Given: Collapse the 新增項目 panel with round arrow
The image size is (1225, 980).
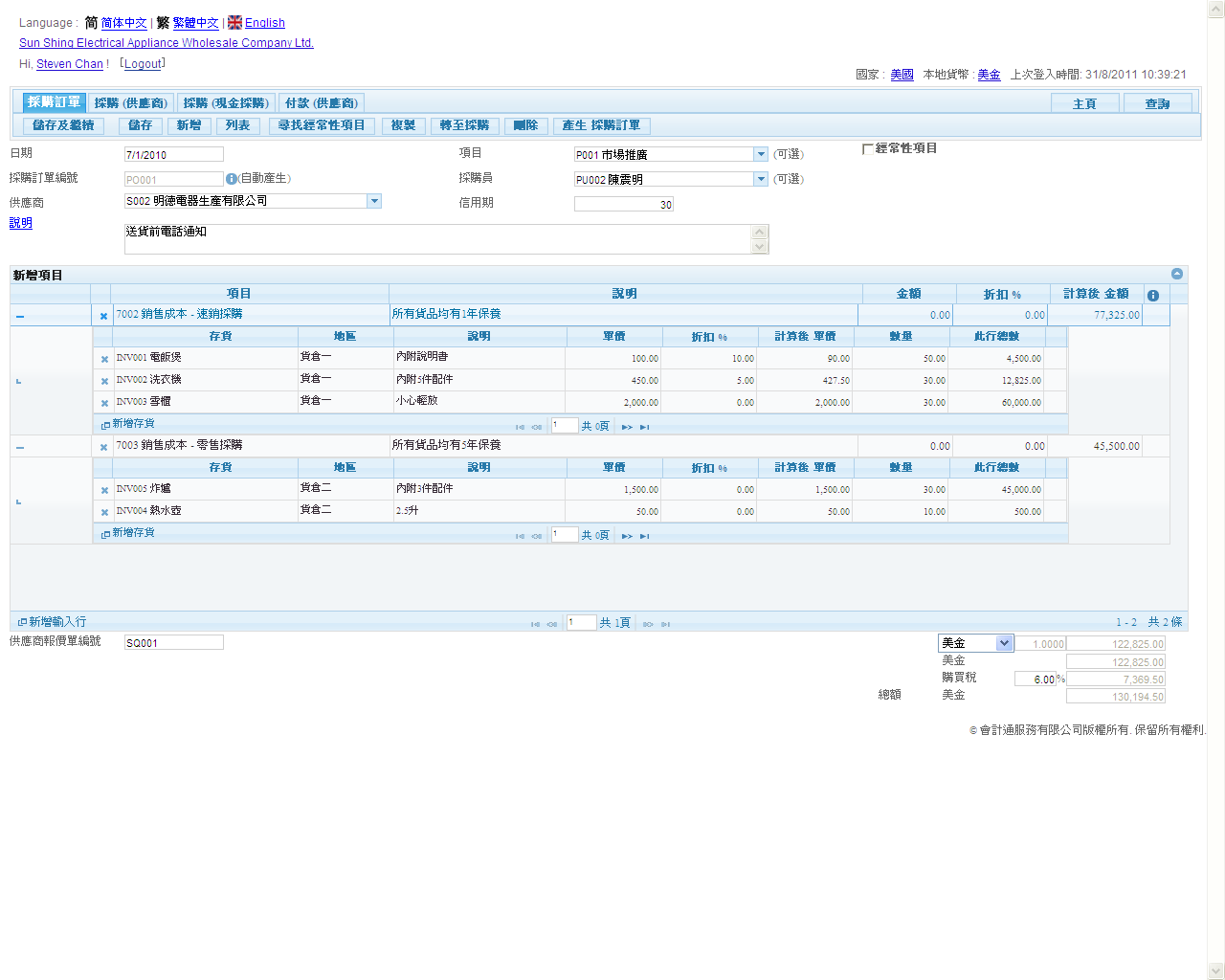Looking at the screenshot, I should [1177, 275].
